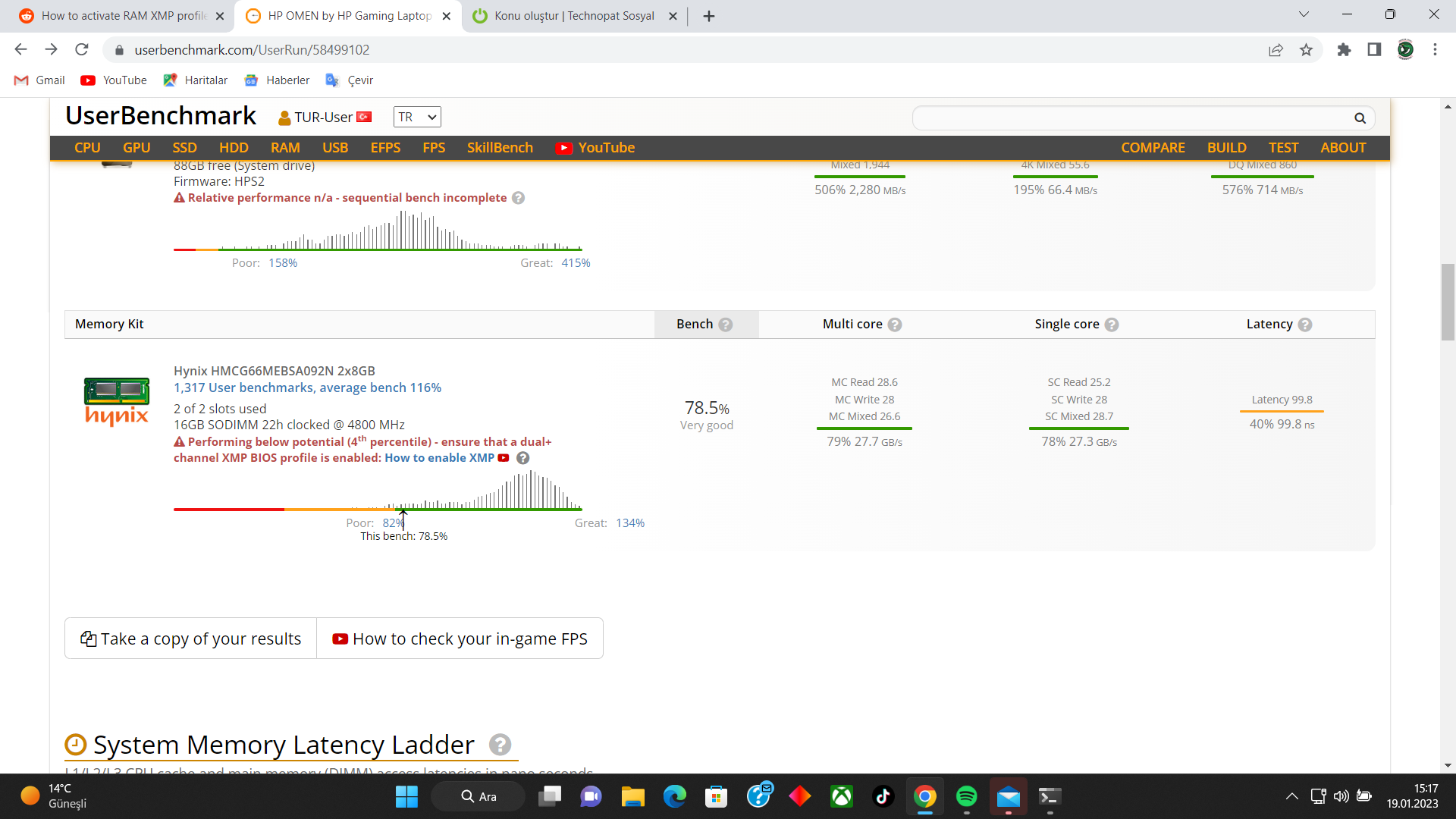Click the search magnifier icon on UserBenchmark
This screenshot has width=1456, height=819.
1360,118
